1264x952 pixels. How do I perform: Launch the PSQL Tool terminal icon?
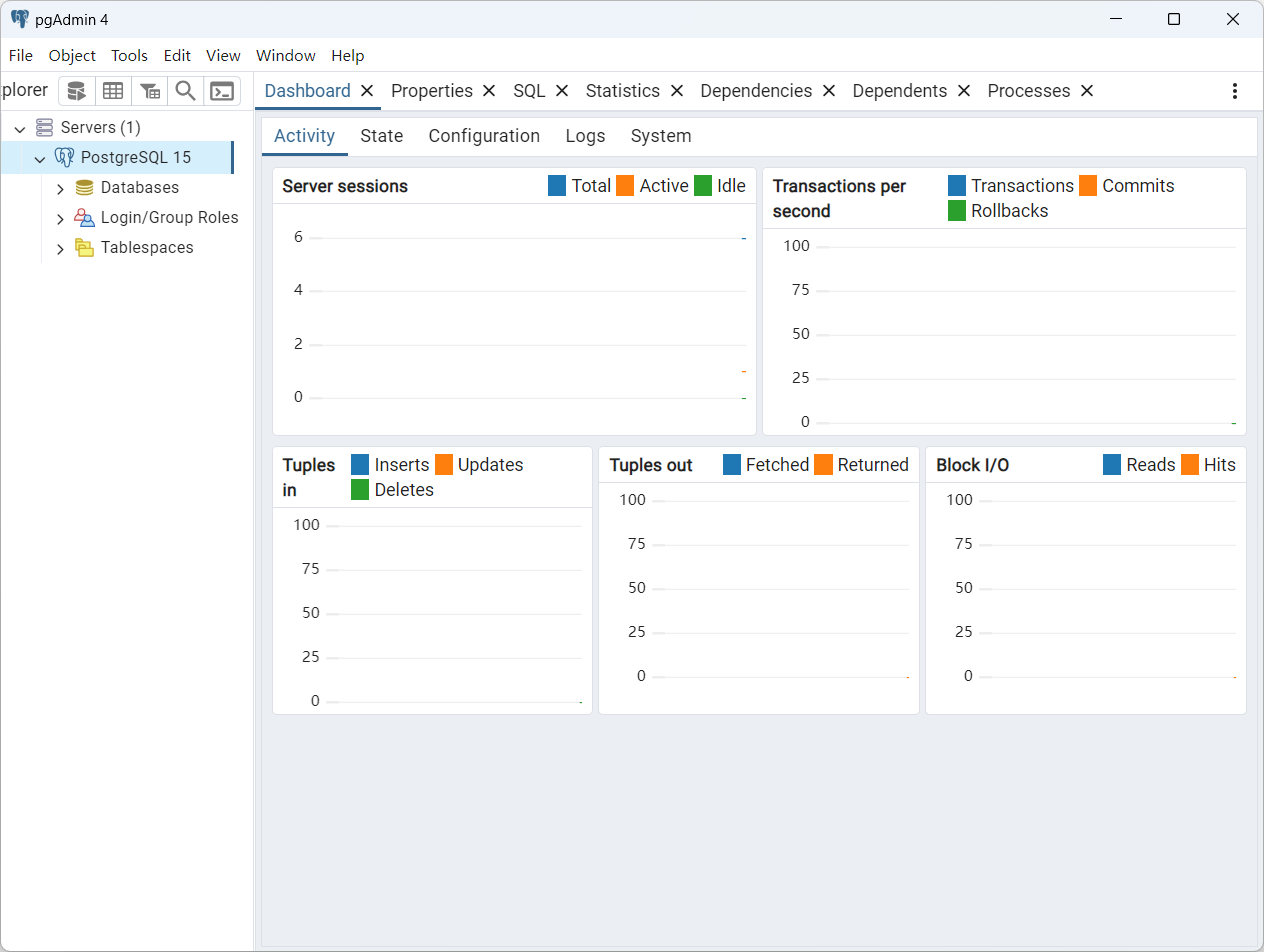coord(222,91)
